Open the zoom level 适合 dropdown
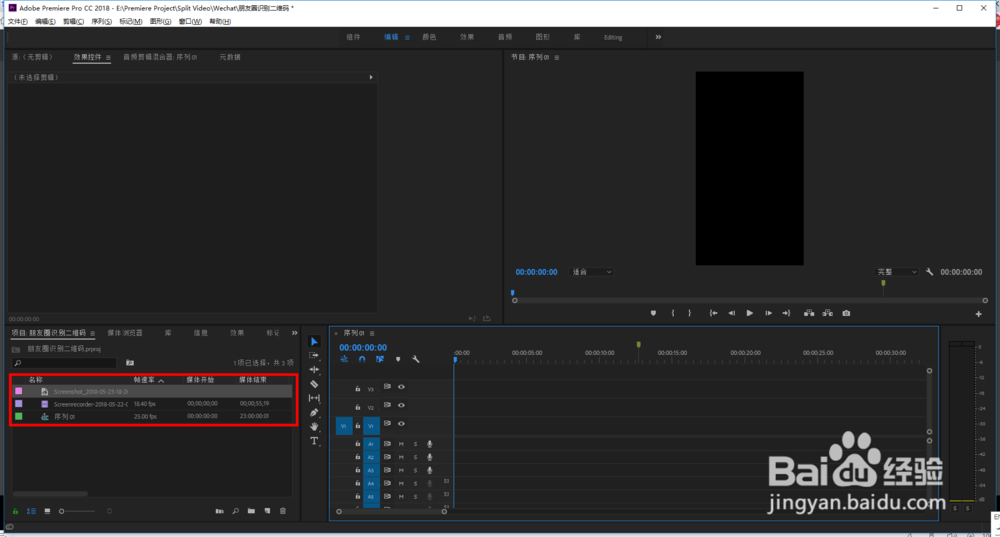This screenshot has height=537, width=1000. coord(591,272)
